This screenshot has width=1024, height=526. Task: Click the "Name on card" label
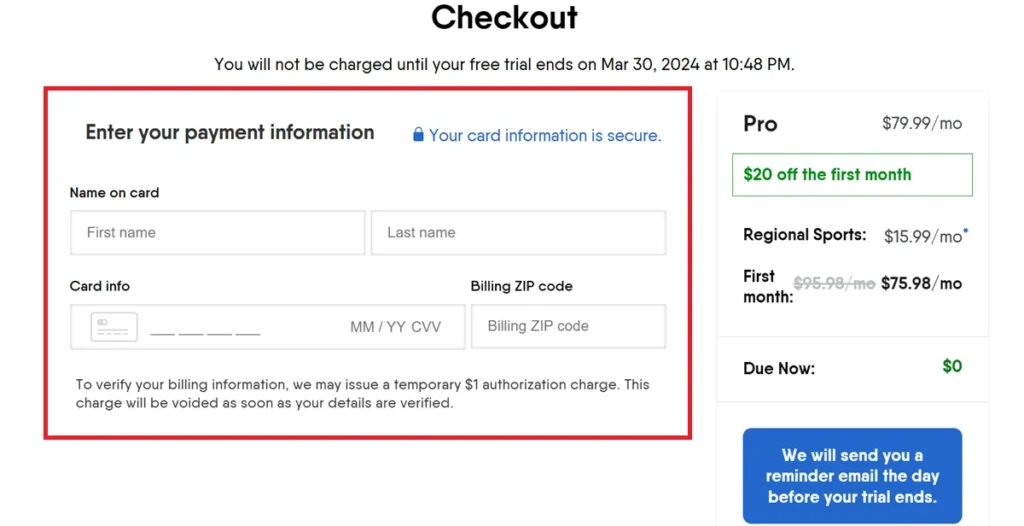pos(114,192)
